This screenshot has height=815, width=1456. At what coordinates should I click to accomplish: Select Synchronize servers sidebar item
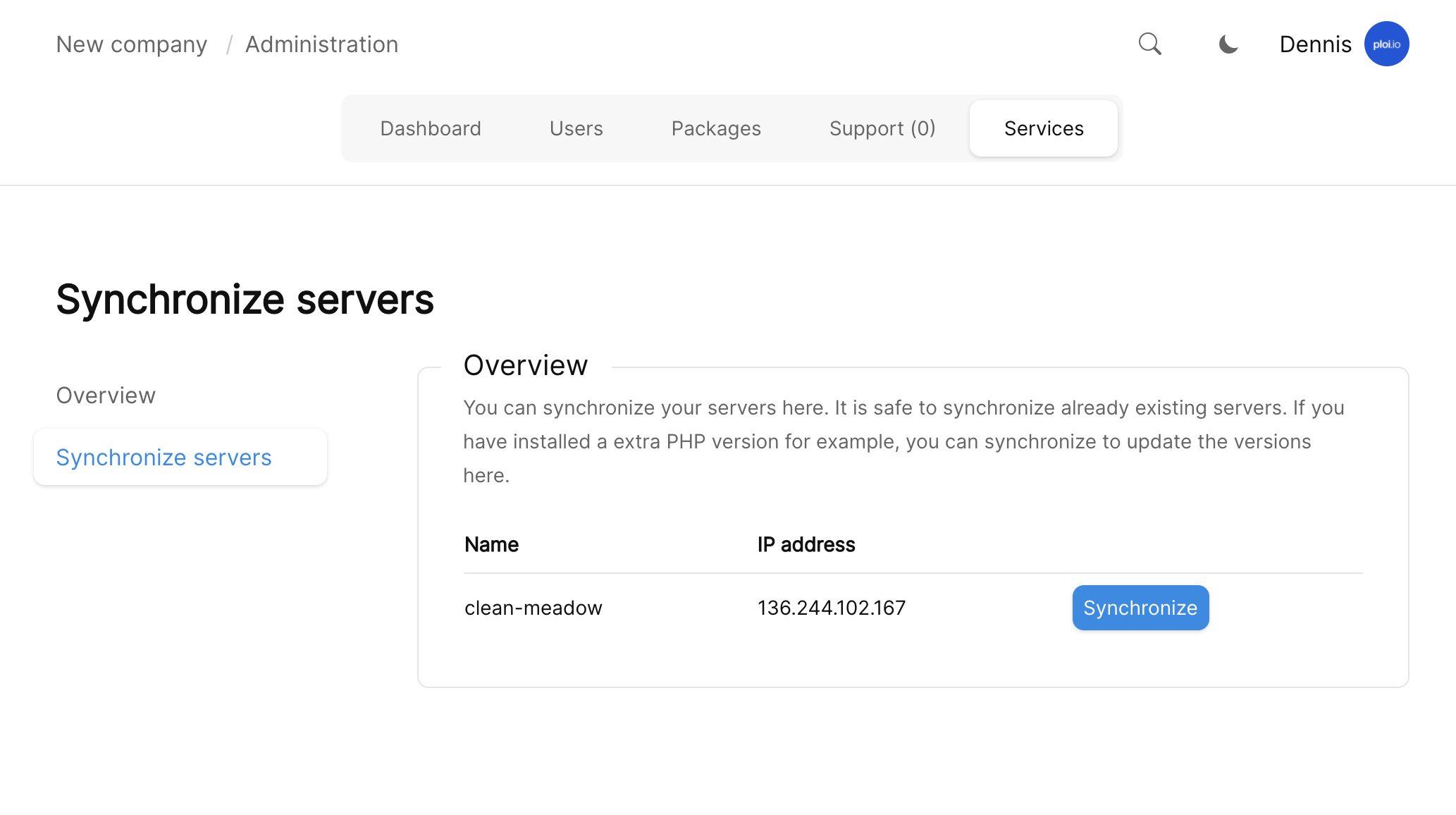click(164, 458)
